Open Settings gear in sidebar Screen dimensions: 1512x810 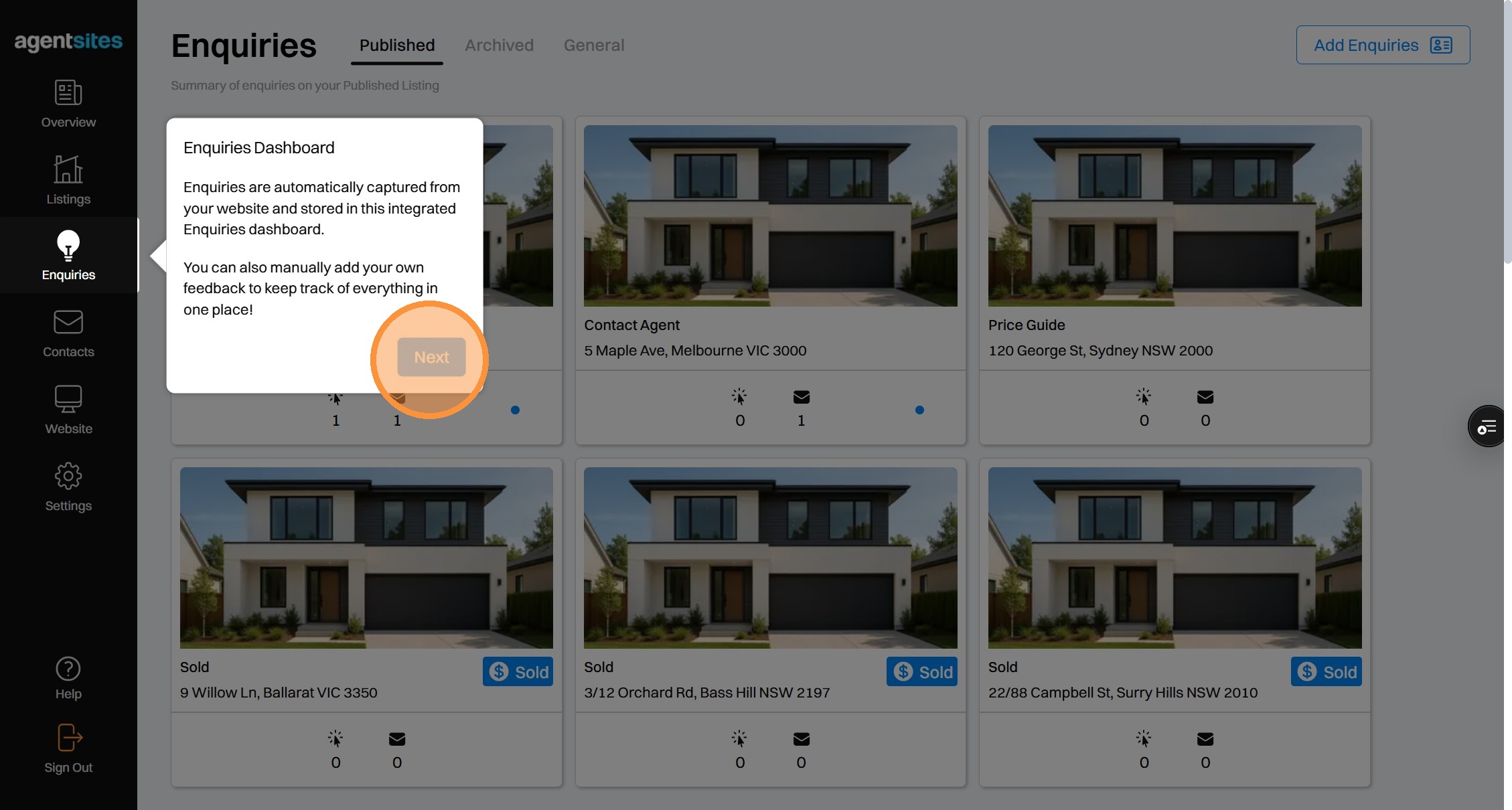point(68,477)
